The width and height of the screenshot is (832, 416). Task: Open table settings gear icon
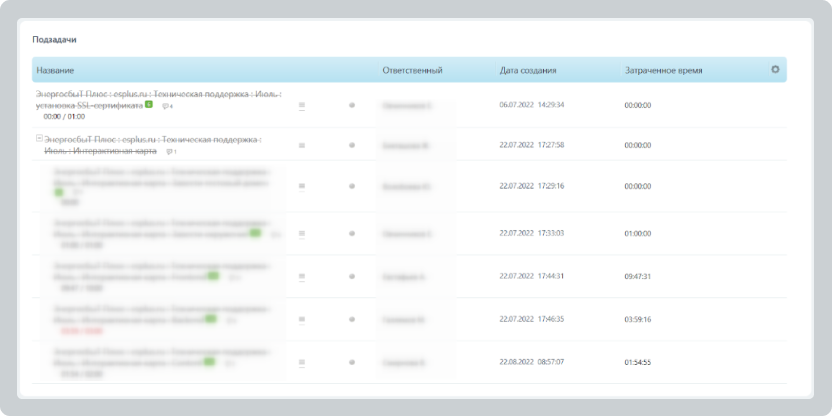pos(775,70)
